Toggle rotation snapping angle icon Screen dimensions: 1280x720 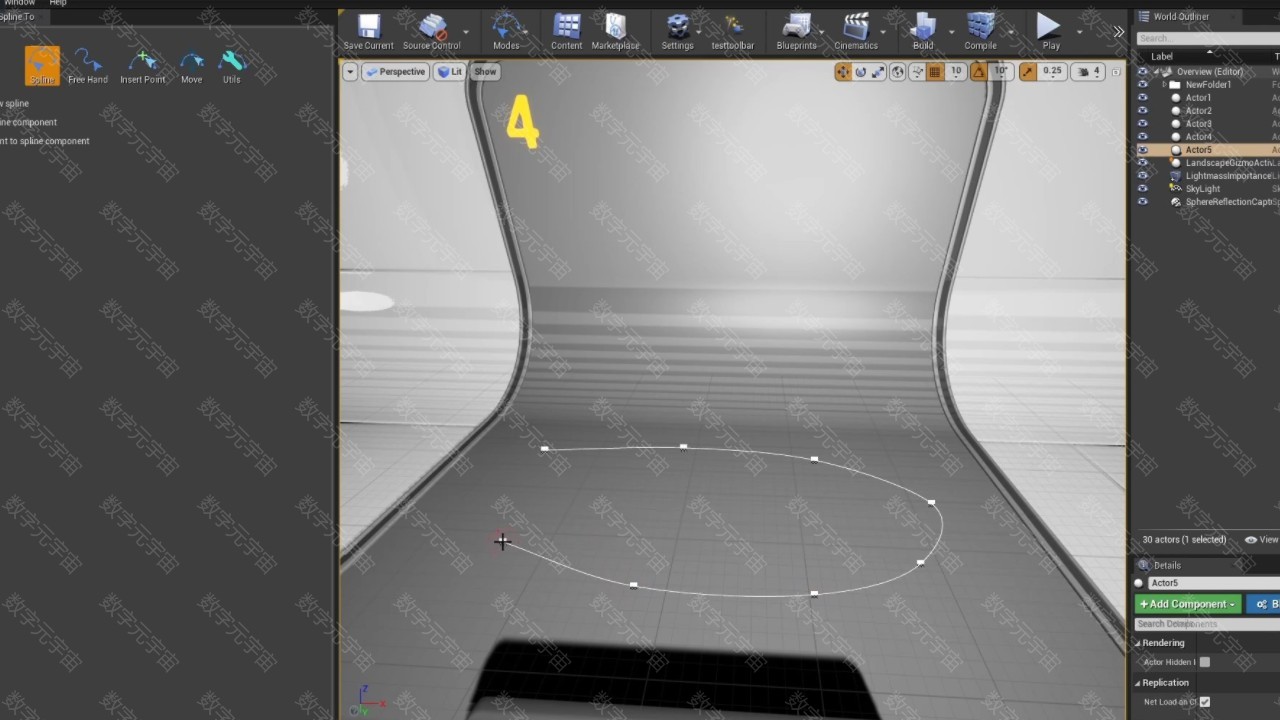point(979,72)
